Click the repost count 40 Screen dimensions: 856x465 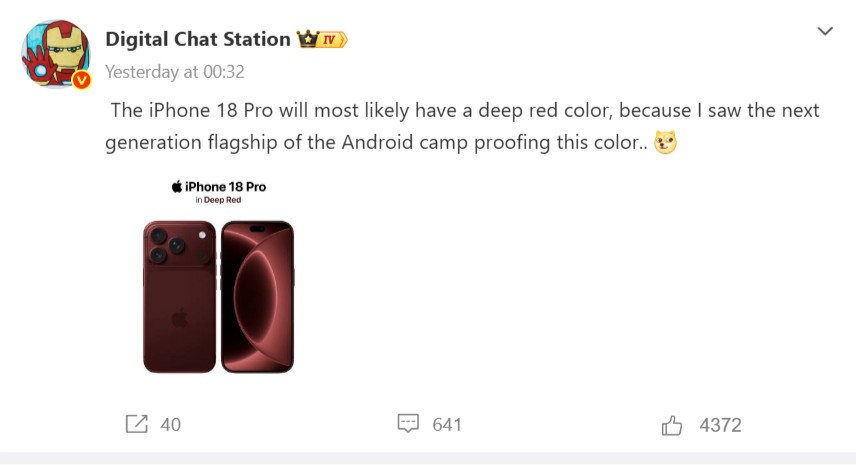[171, 425]
